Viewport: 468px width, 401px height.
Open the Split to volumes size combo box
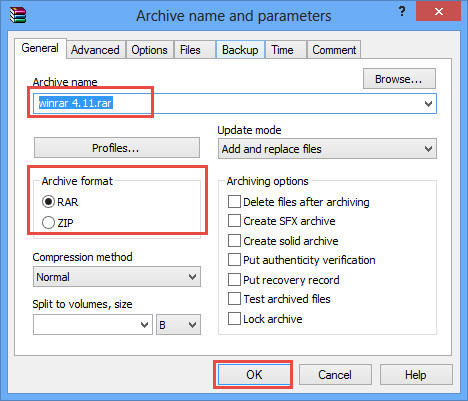point(93,325)
